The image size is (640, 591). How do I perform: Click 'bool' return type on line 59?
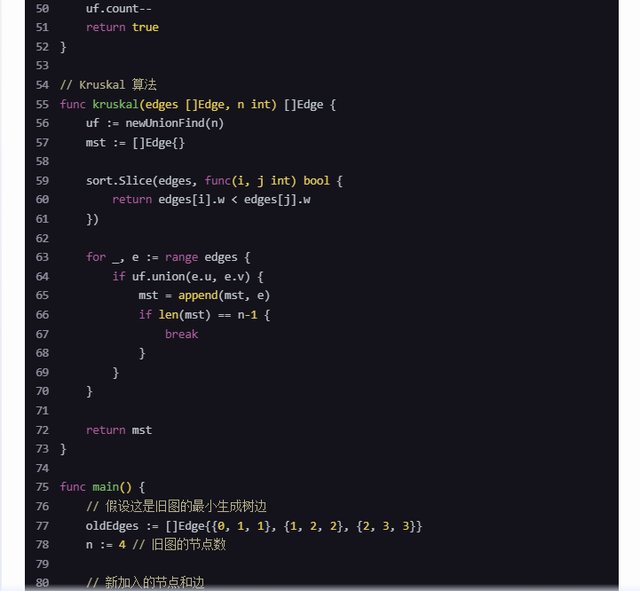click(316, 181)
